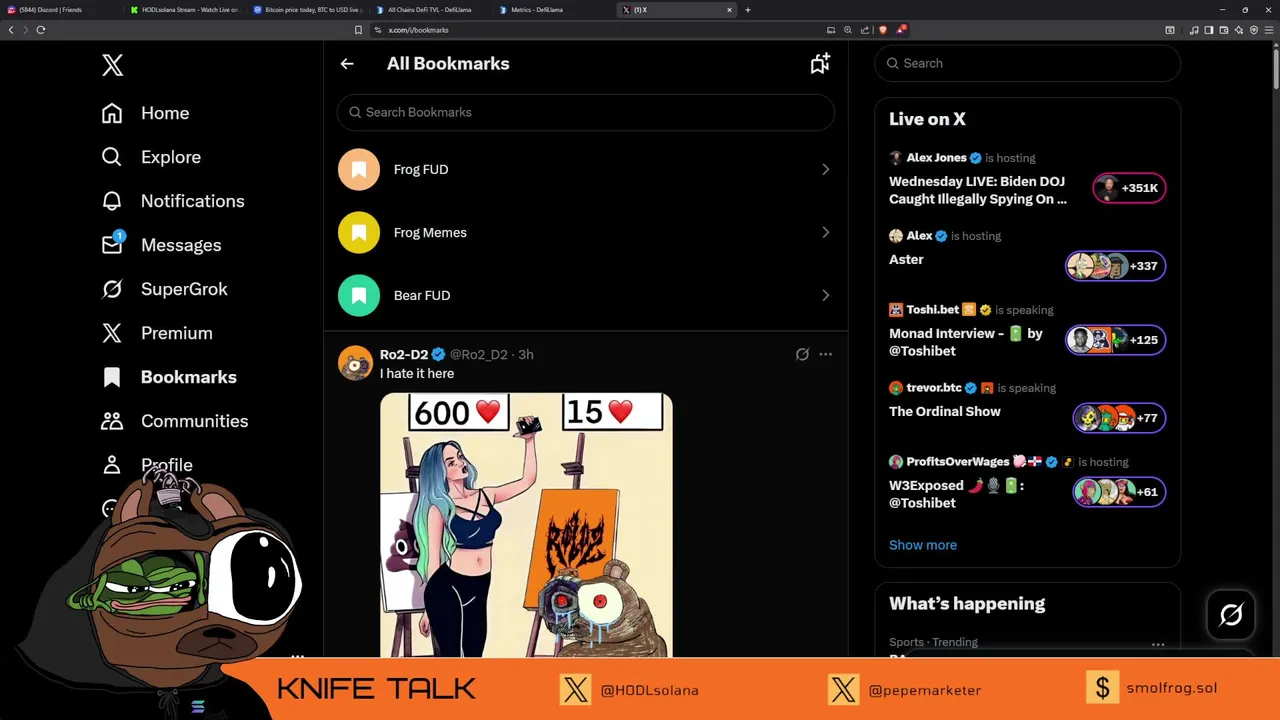Image resolution: width=1280 pixels, height=720 pixels.
Task: Expand Frog Memes folder via its chevron
Action: [825, 232]
